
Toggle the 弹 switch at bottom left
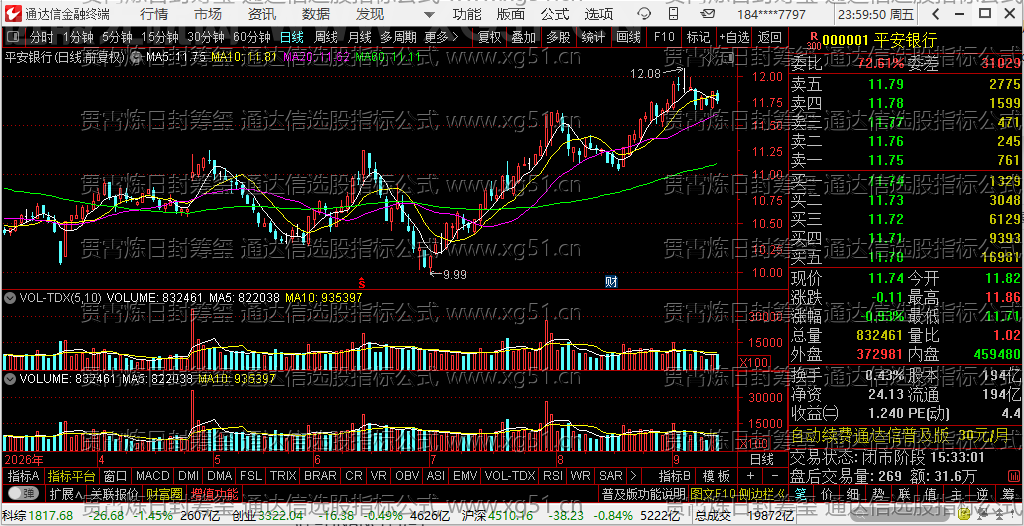(x=23, y=493)
